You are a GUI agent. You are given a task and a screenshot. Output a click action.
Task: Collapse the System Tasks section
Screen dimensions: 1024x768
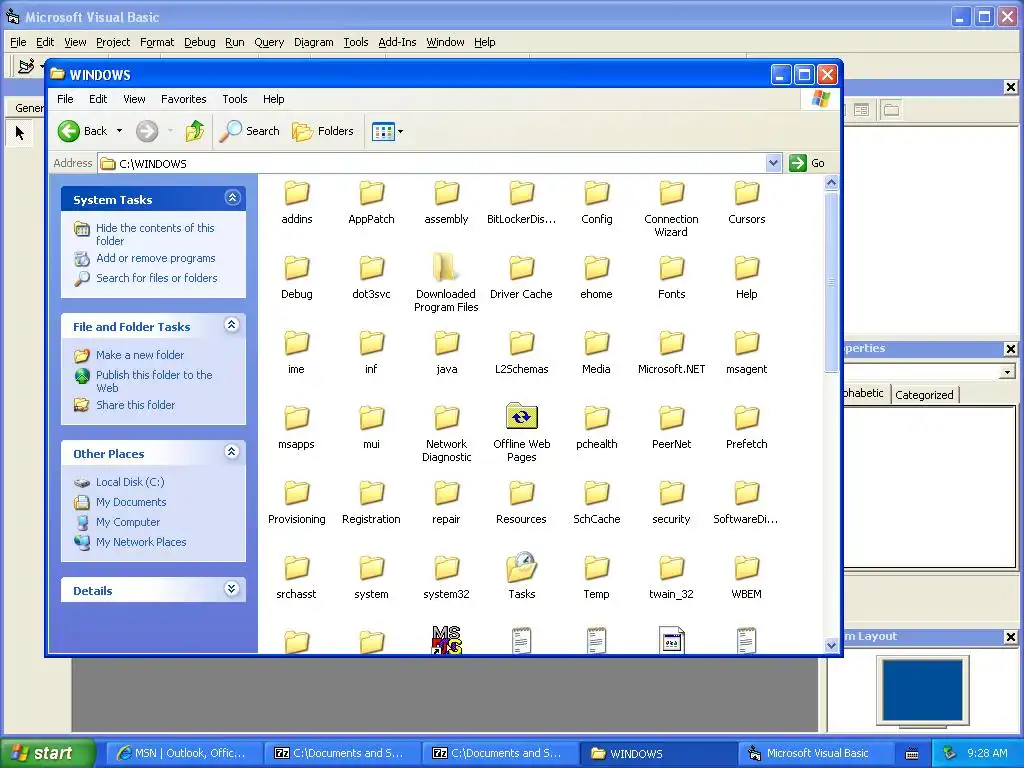pos(232,198)
